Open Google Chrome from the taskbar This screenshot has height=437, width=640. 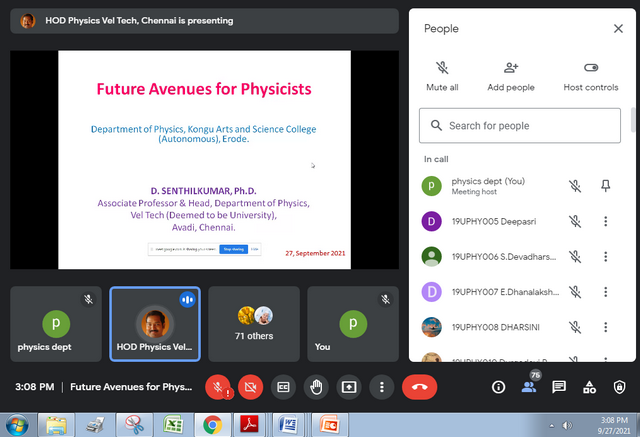(x=212, y=424)
